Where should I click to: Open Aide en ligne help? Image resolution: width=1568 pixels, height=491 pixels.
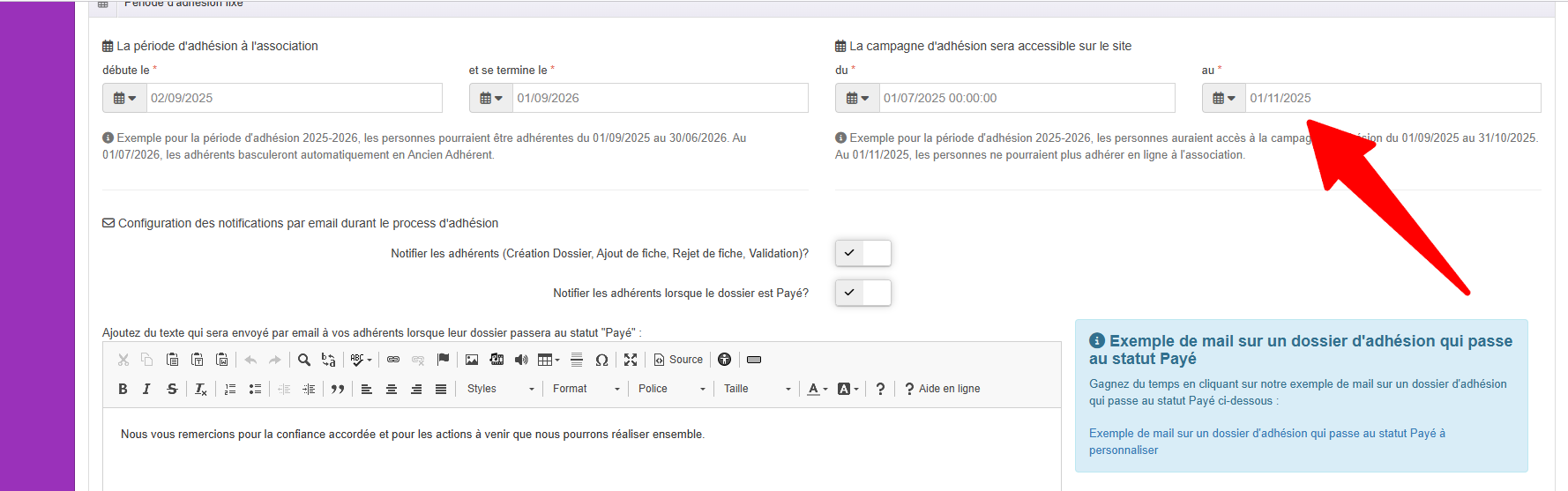pos(942,389)
